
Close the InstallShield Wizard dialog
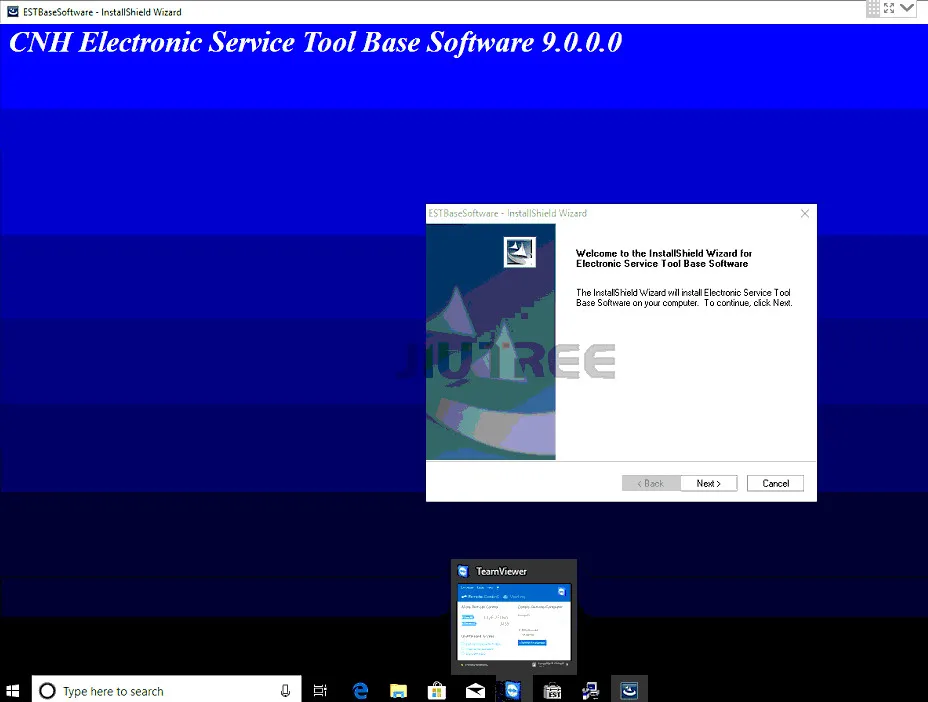point(805,213)
